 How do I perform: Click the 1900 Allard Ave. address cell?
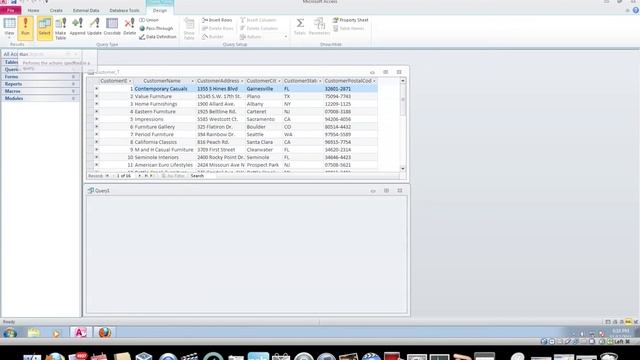(220, 104)
